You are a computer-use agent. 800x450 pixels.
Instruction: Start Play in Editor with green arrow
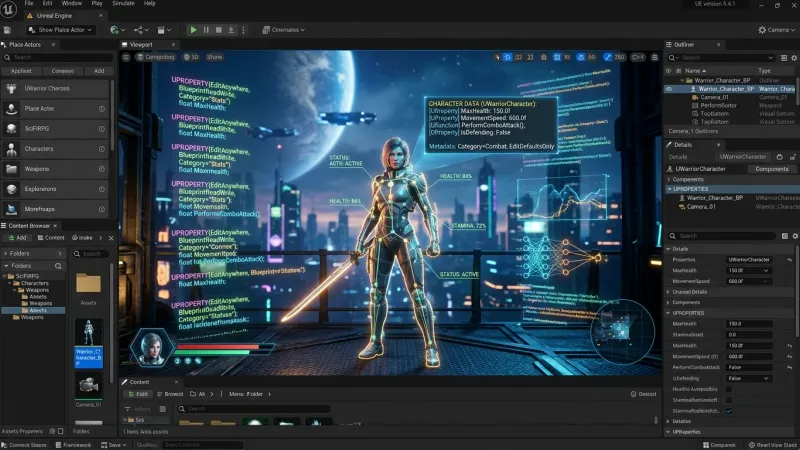pos(193,30)
